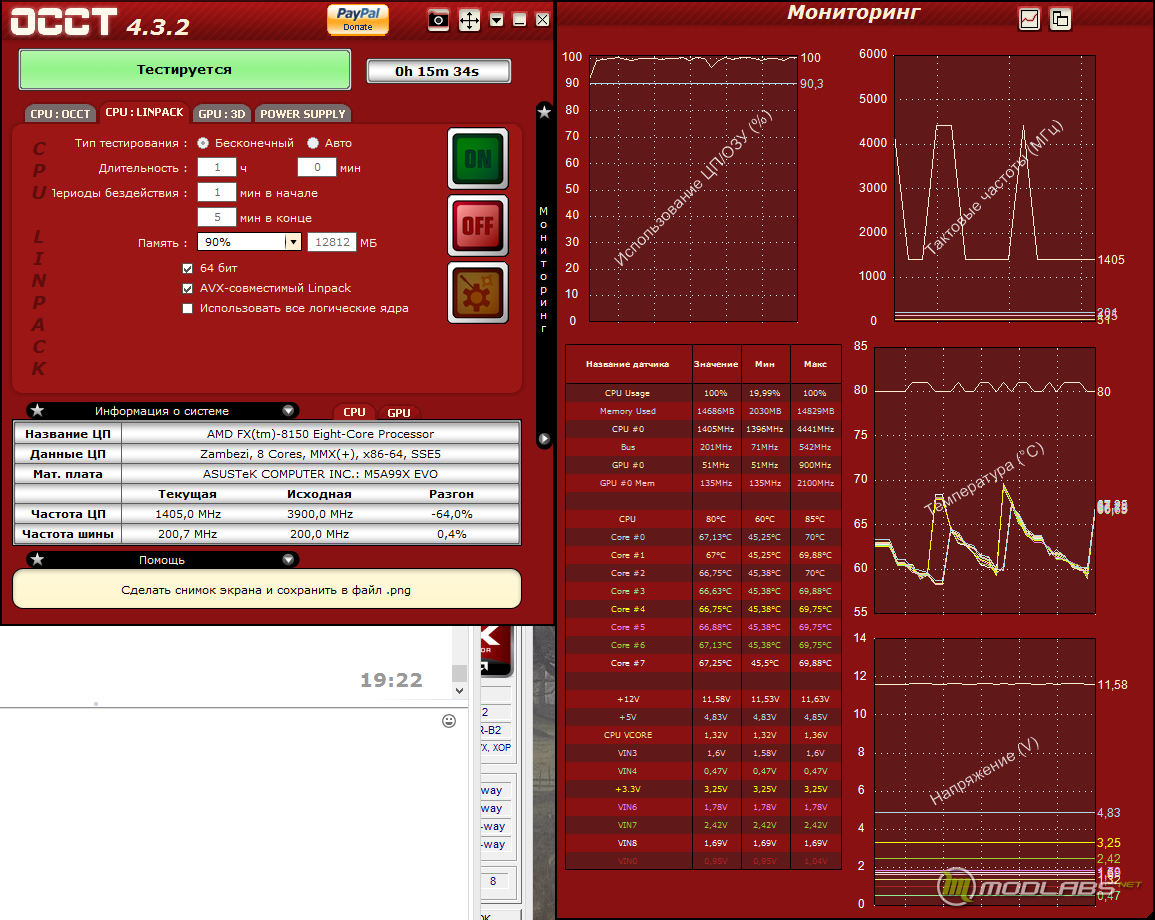Click the overlapping windows icon in Мониторинг
The image size is (1155, 920).
click(x=1060, y=19)
